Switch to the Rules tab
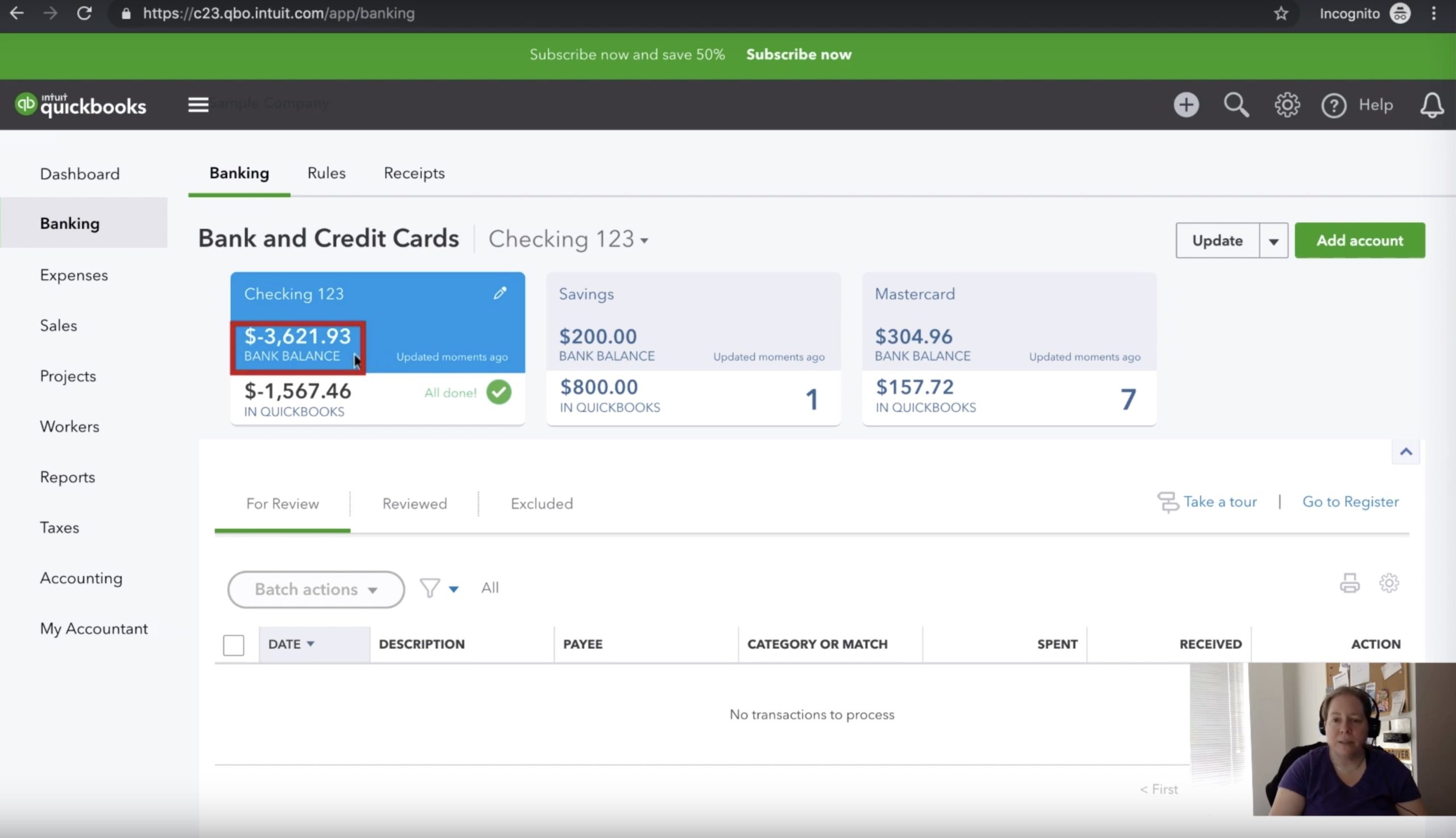The image size is (1456, 838). [326, 173]
